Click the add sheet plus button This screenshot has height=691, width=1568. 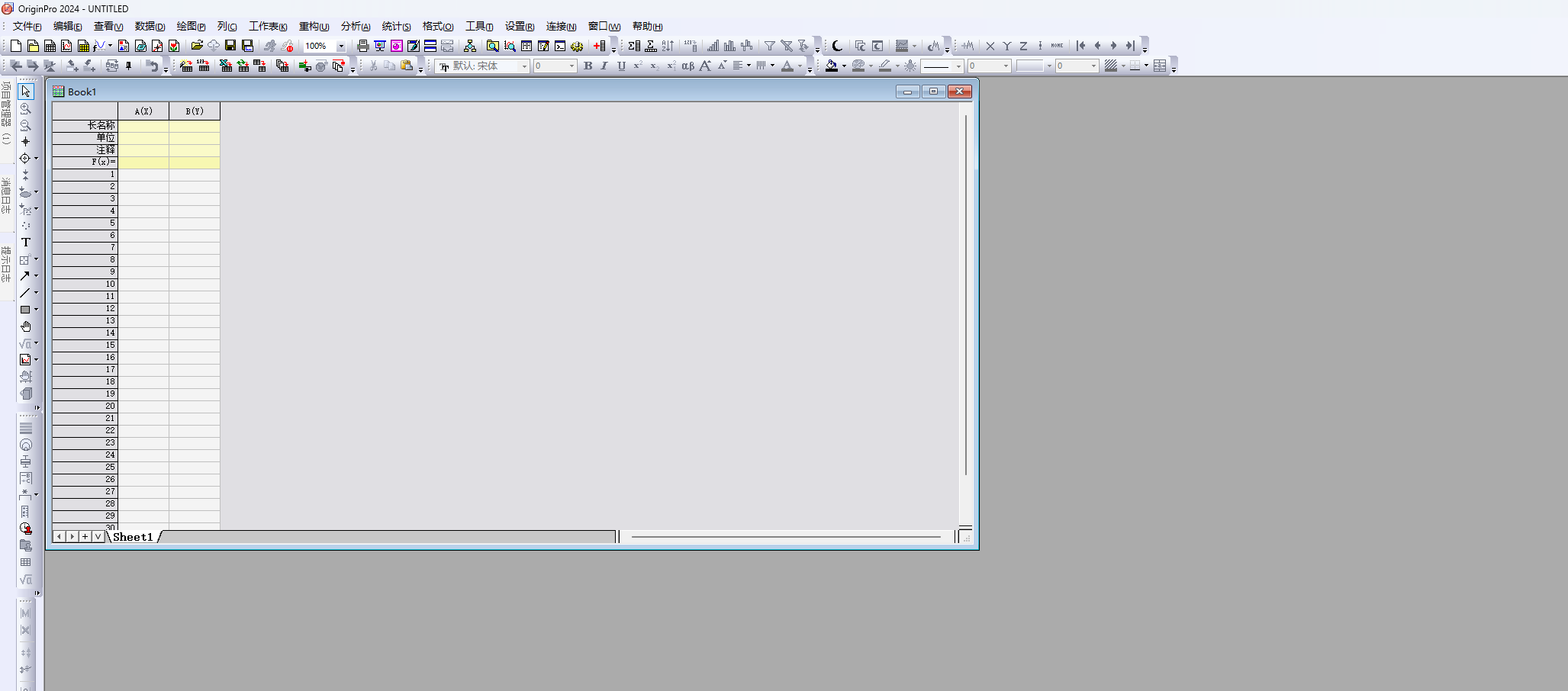pyautogui.click(x=85, y=537)
